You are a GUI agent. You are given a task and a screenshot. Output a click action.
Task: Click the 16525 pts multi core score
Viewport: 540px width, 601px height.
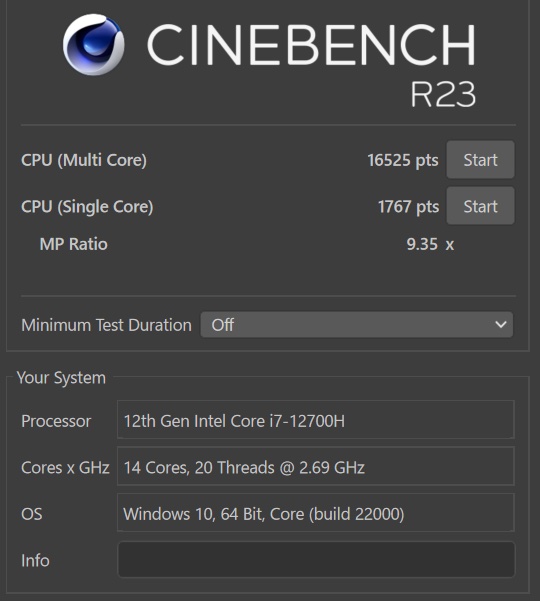pyautogui.click(x=403, y=160)
